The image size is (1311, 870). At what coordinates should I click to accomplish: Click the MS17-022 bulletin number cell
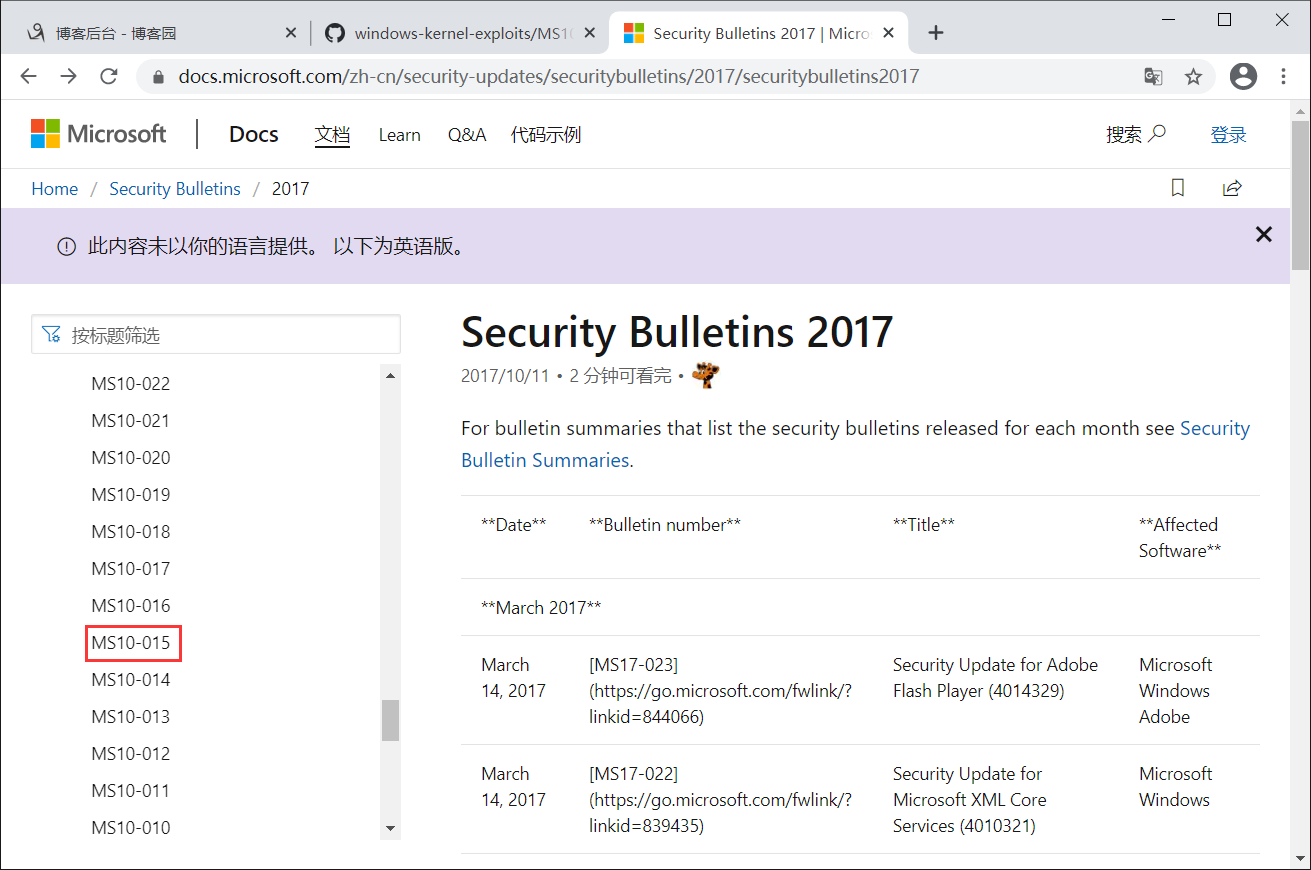[x=720, y=800]
